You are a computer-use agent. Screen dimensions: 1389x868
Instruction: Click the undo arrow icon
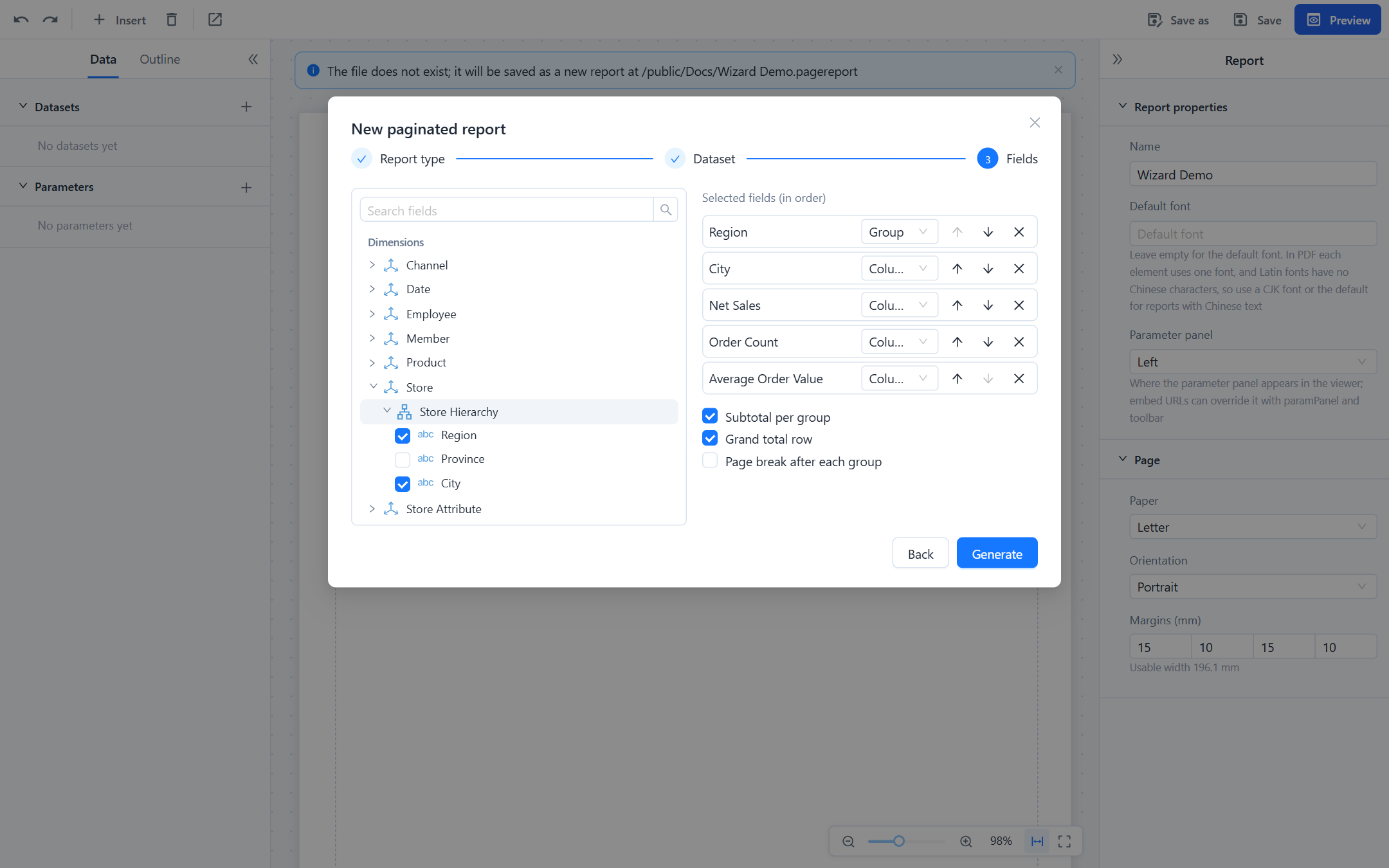pyautogui.click(x=21, y=20)
